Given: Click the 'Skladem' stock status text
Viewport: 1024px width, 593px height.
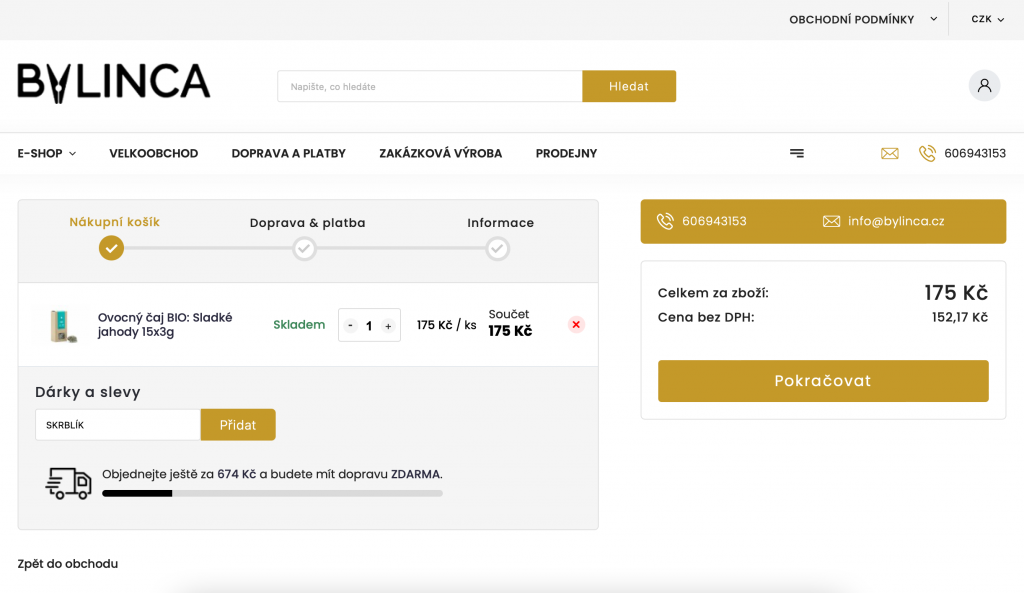Looking at the screenshot, I should click(298, 325).
